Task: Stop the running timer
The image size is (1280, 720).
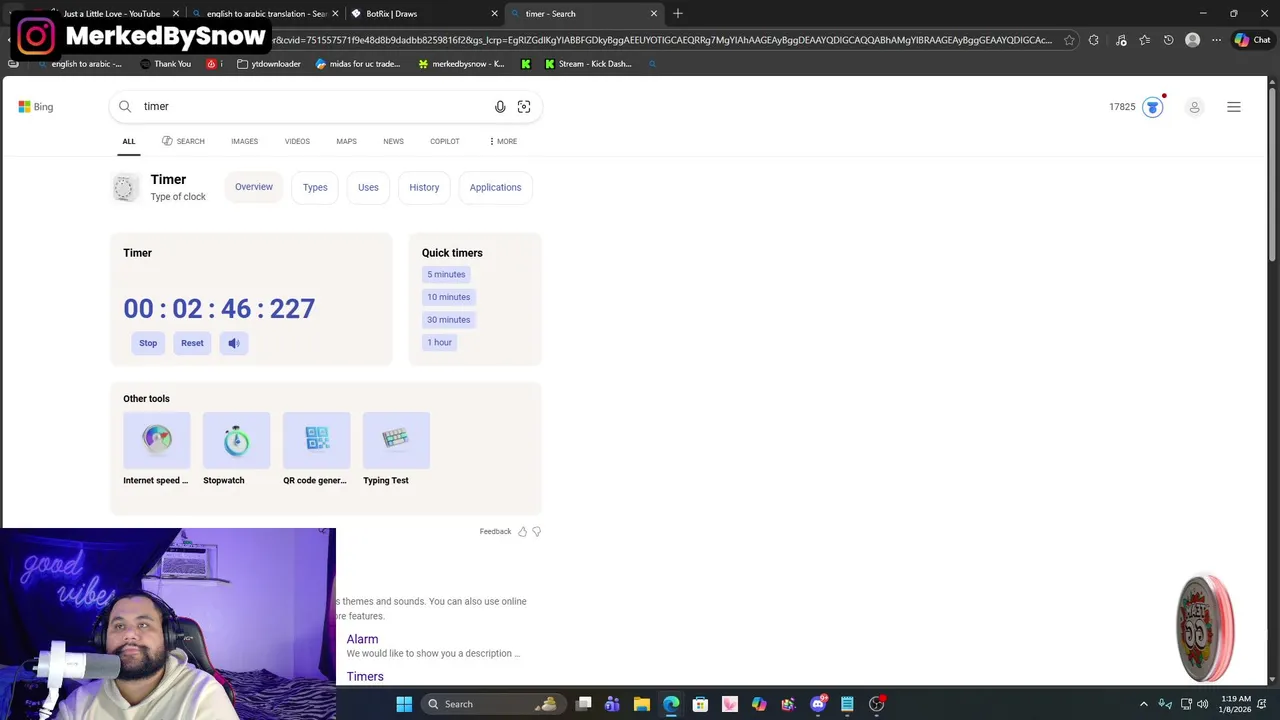Action: (148, 343)
